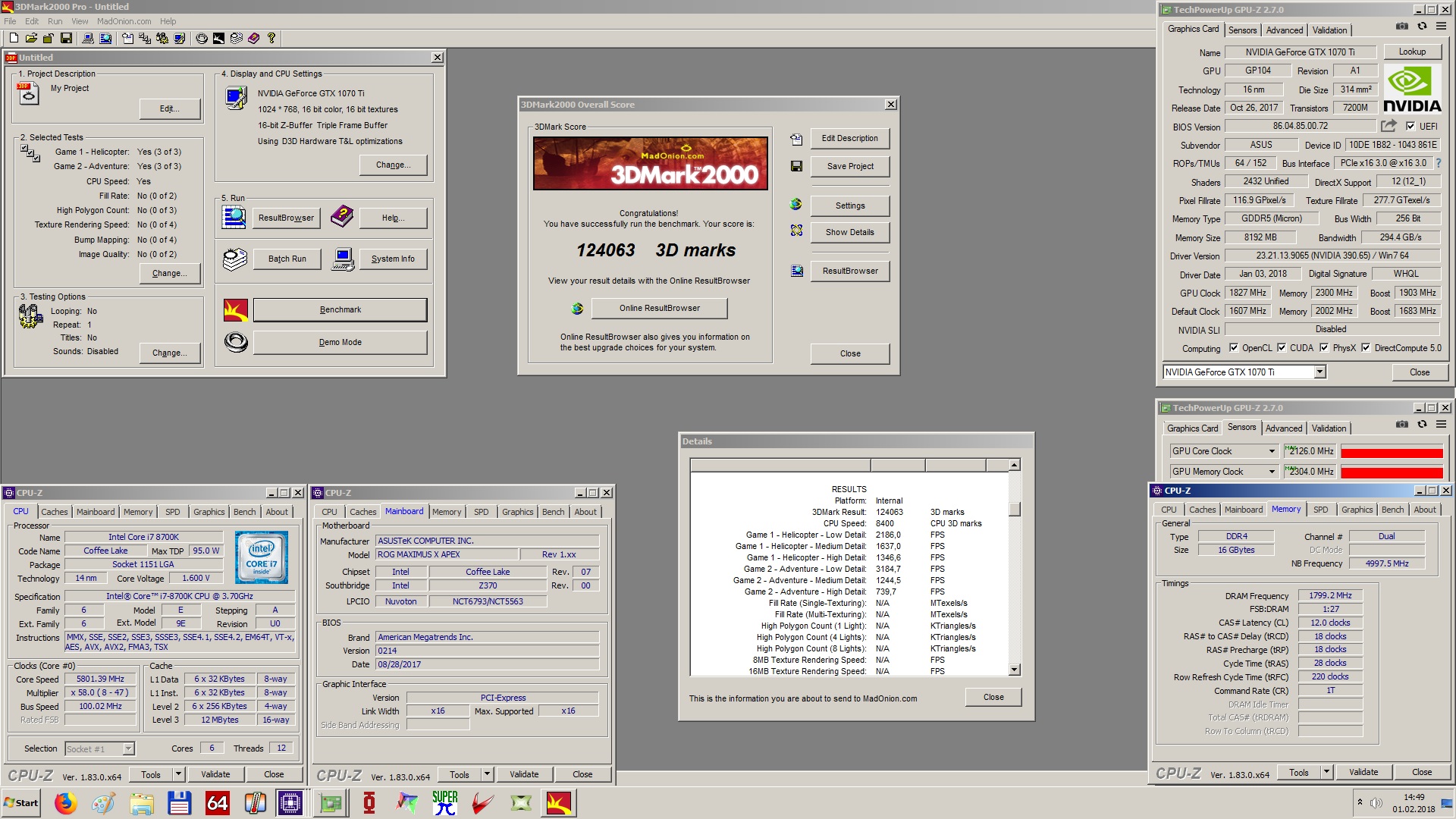Click the GPU Core Clock red graph bar
Screen dimensions: 1456x819
click(x=1392, y=452)
